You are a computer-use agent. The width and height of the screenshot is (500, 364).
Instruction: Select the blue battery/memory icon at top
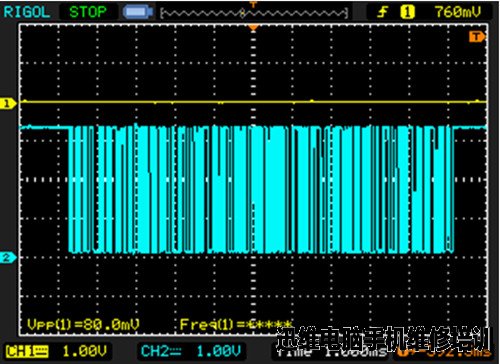pos(138,12)
